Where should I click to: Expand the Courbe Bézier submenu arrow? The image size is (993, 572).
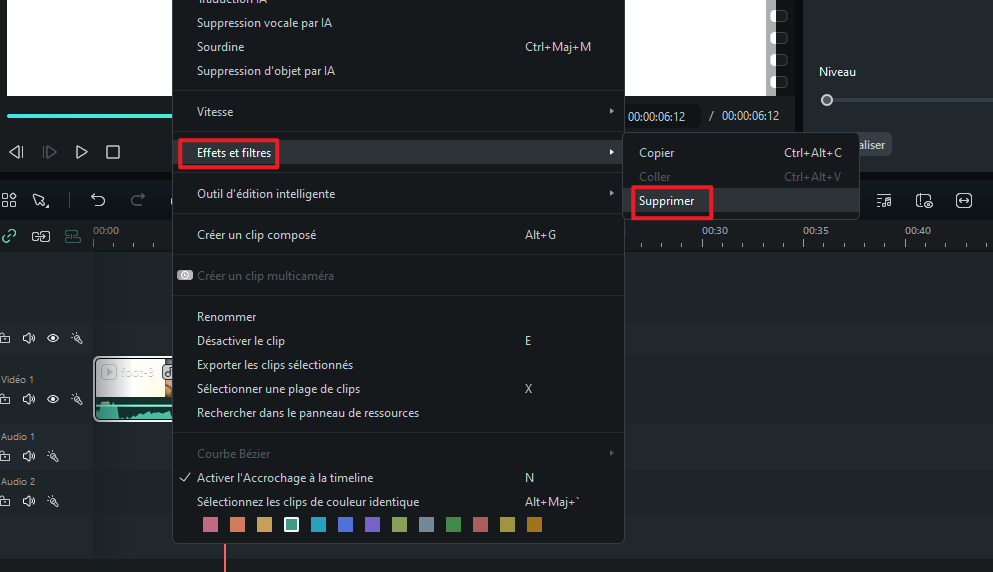611,453
